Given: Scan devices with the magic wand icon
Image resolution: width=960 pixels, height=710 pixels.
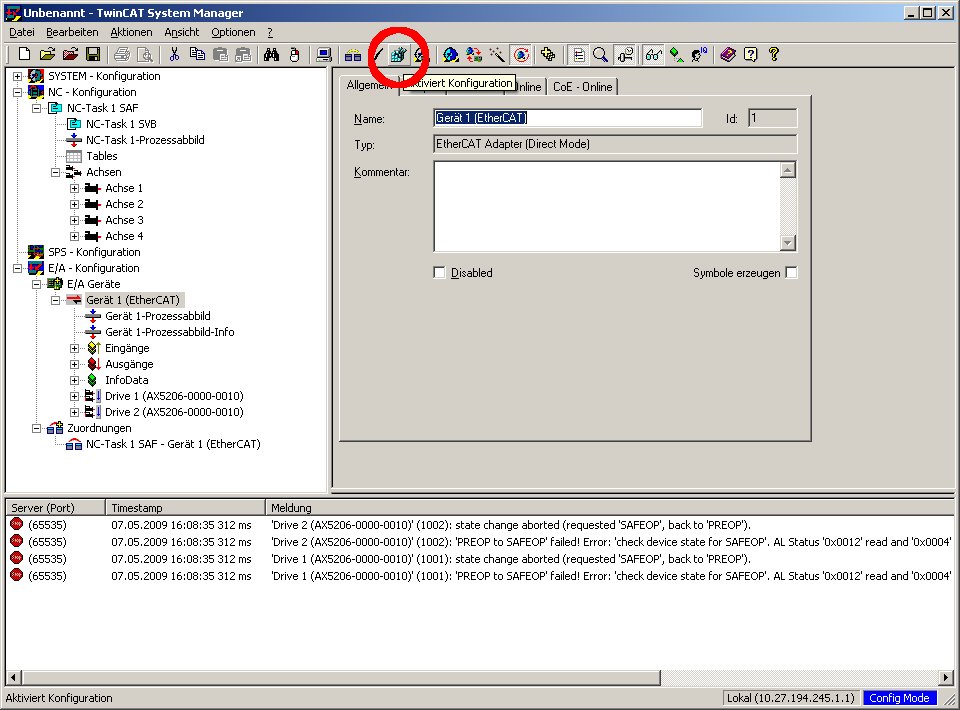Looking at the screenshot, I should coord(497,54).
